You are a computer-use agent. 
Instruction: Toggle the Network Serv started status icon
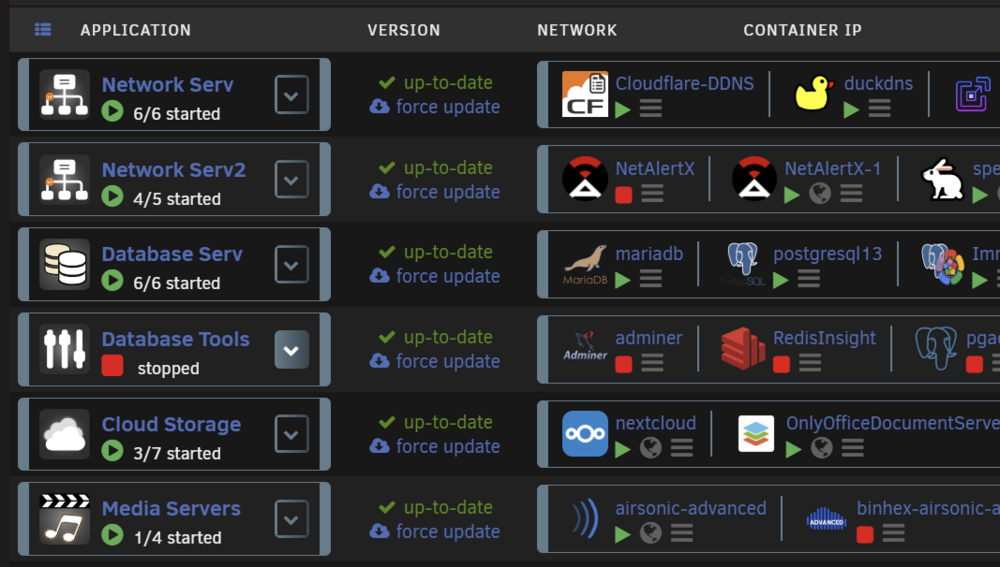click(x=112, y=111)
